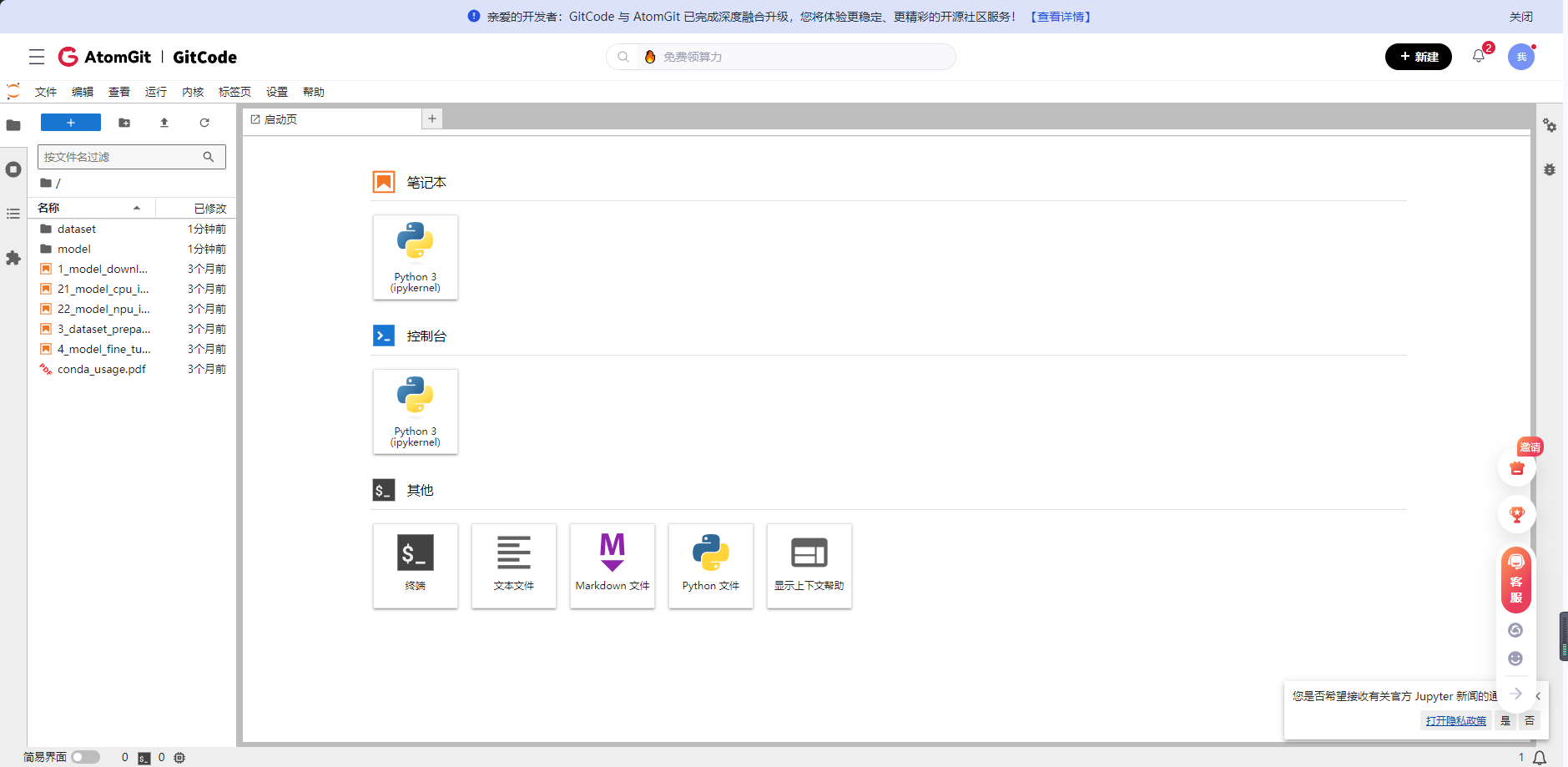The image size is (1568, 767).
Task: Sort files by name column header
Action: pos(93,208)
